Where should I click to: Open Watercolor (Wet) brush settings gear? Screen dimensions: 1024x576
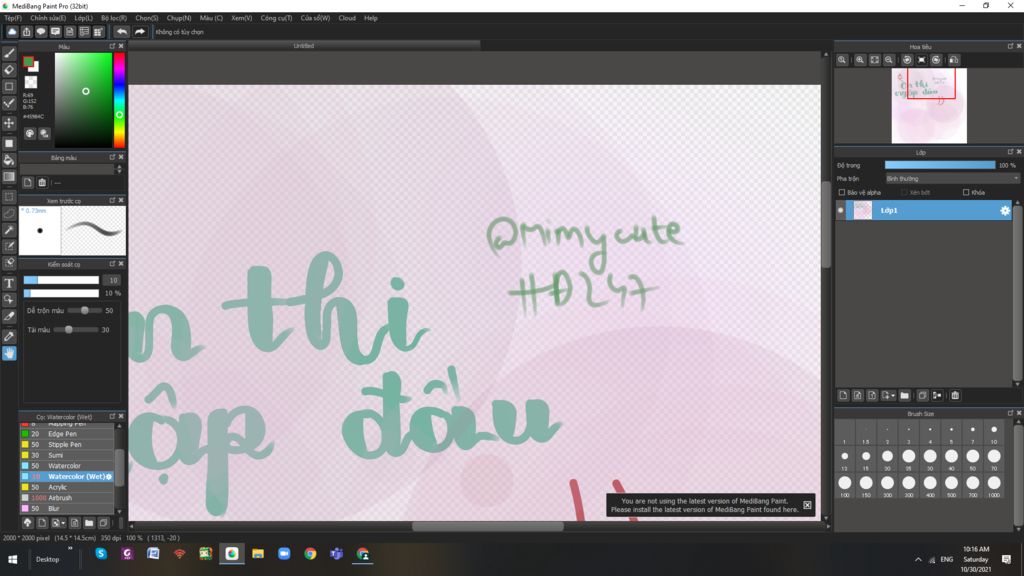tap(109, 477)
